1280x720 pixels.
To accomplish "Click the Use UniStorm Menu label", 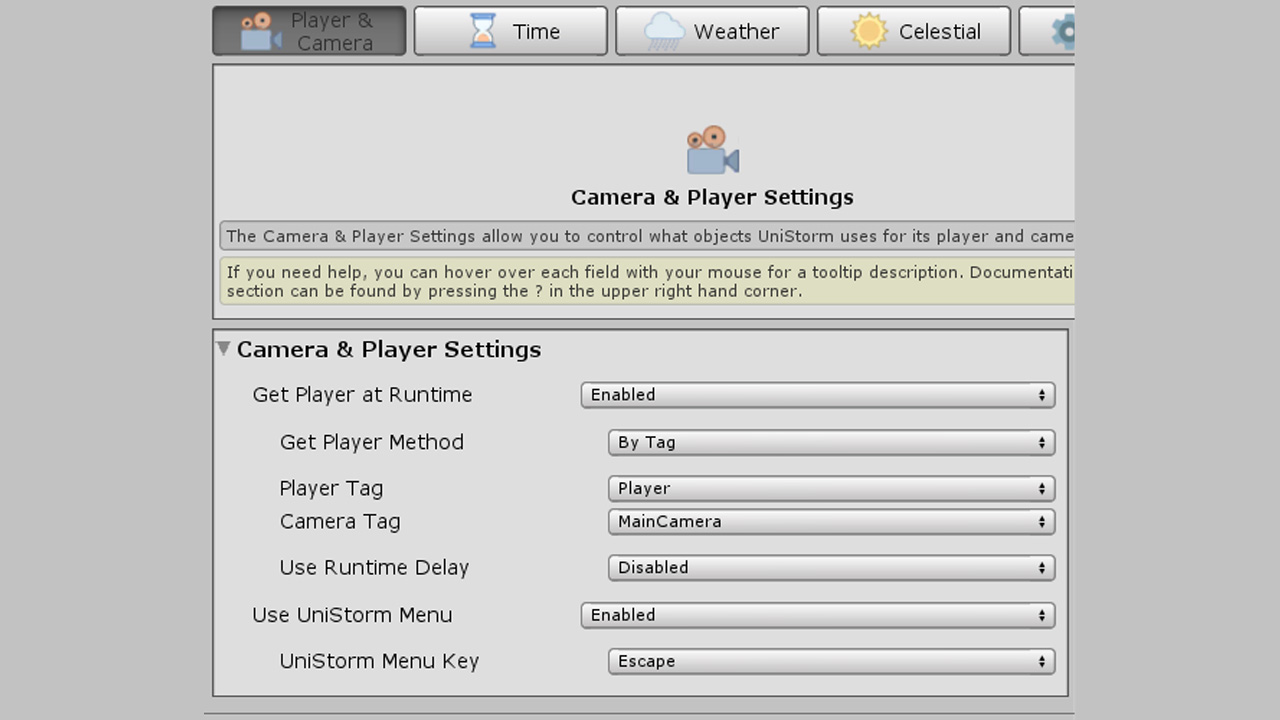I will pyautogui.click(x=352, y=615).
